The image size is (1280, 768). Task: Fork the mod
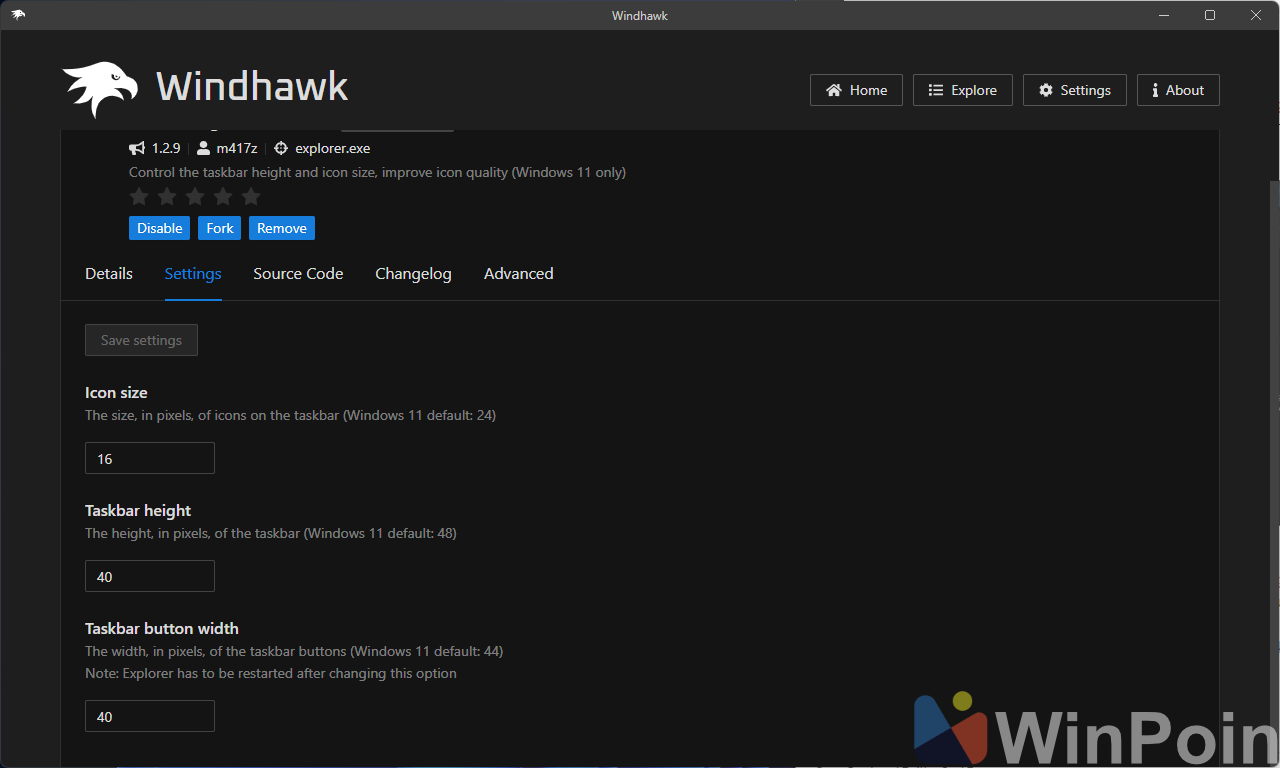point(220,228)
